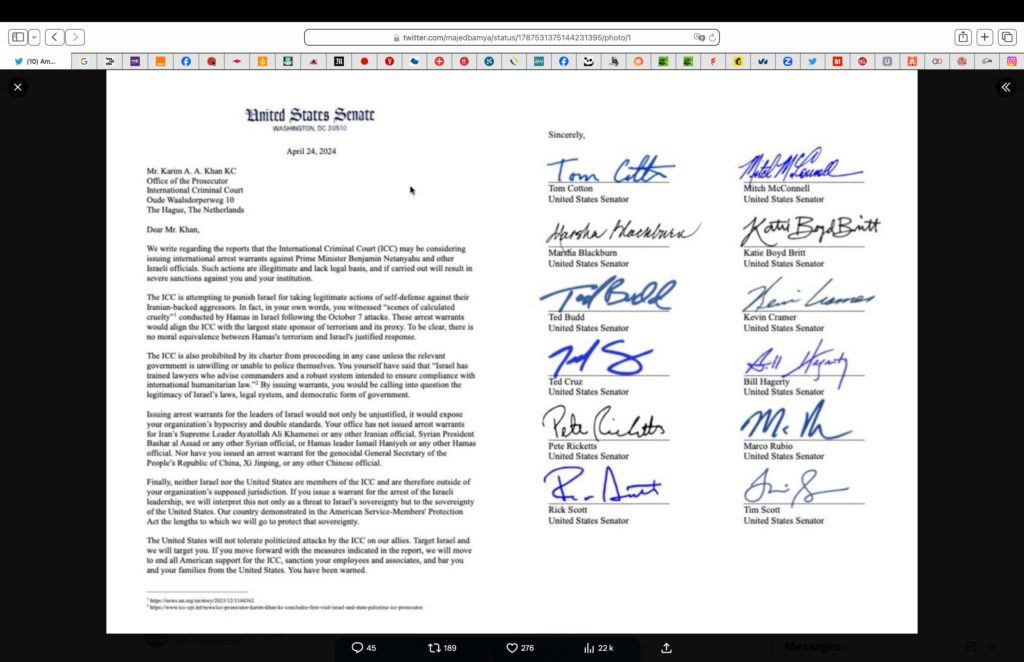The image size is (1024, 662).
Task: Click the reply icon showing 45 comments
Action: point(357,648)
